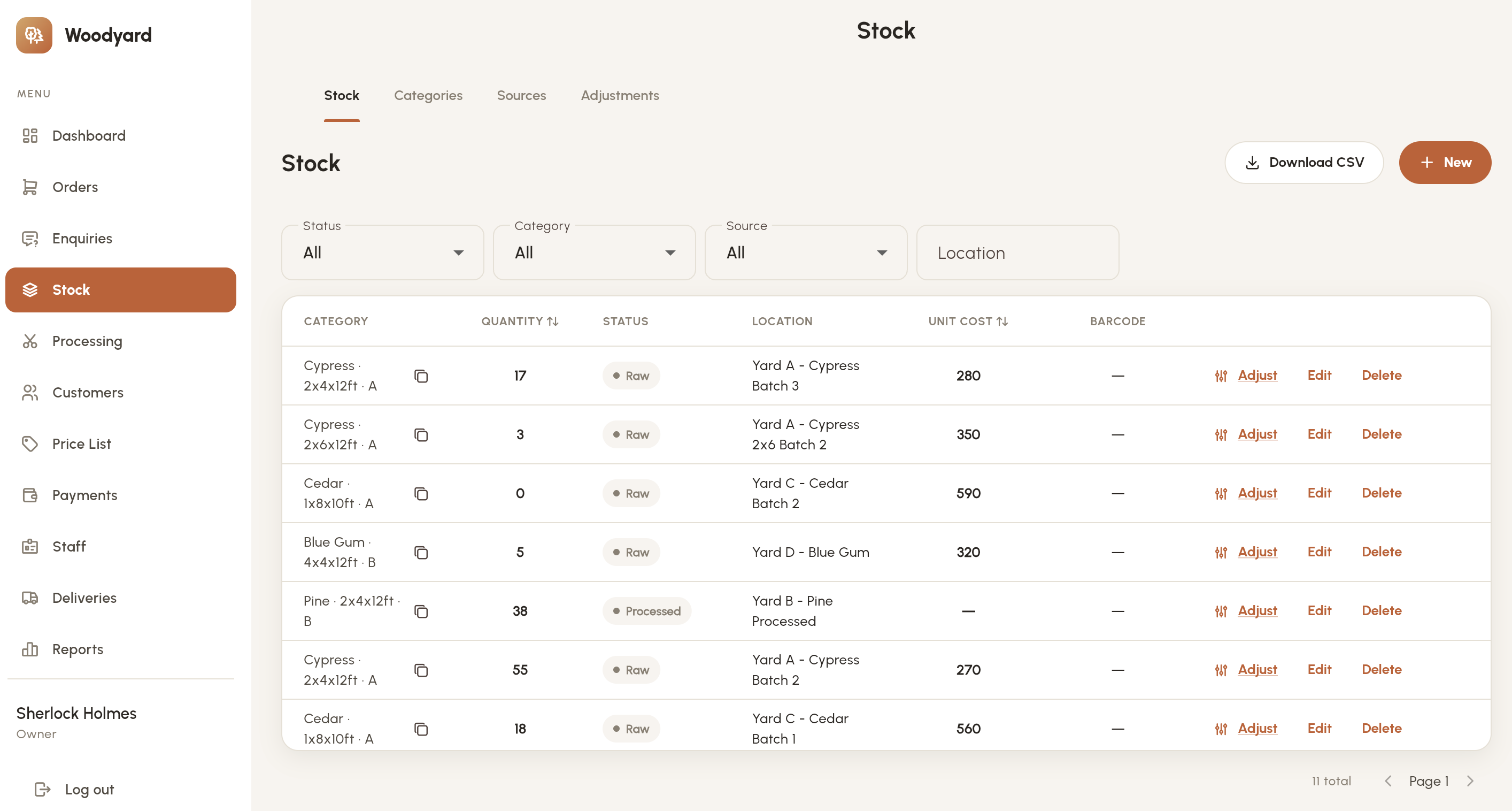The width and height of the screenshot is (1512, 811).
Task: Adjust Cypress Batch 3 stock
Action: click(1258, 375)
